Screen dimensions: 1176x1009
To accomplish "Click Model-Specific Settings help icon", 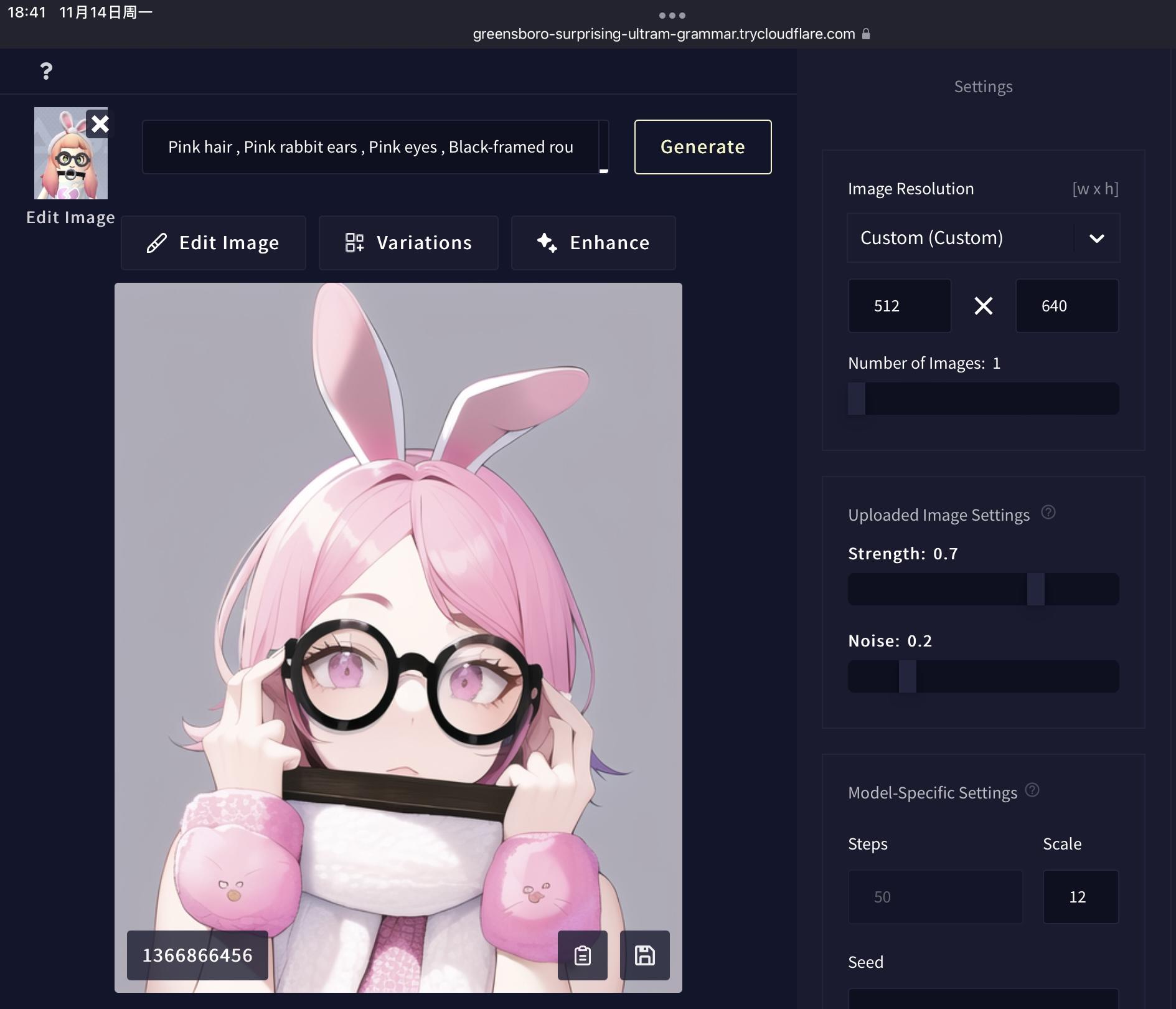I will click(x=1032, y=790).
